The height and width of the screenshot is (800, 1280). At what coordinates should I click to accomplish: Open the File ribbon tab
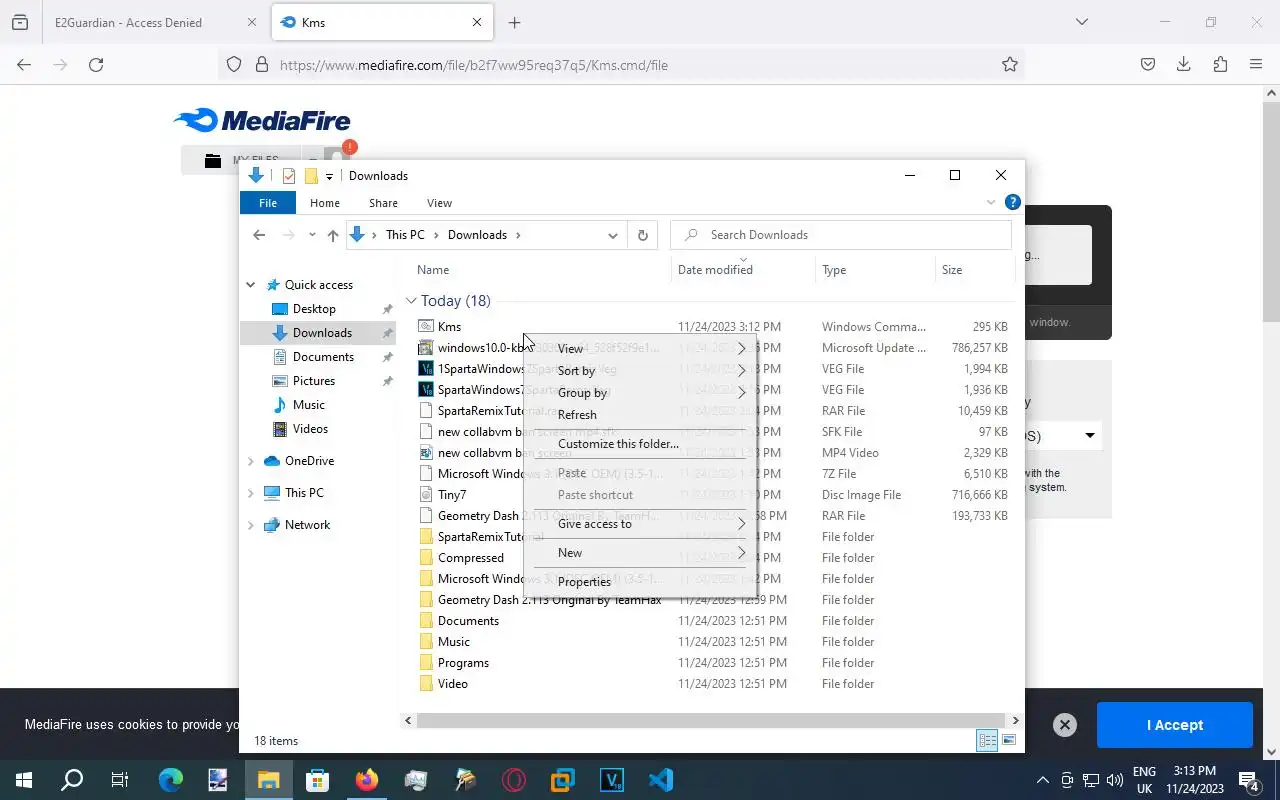pos(268,203)
